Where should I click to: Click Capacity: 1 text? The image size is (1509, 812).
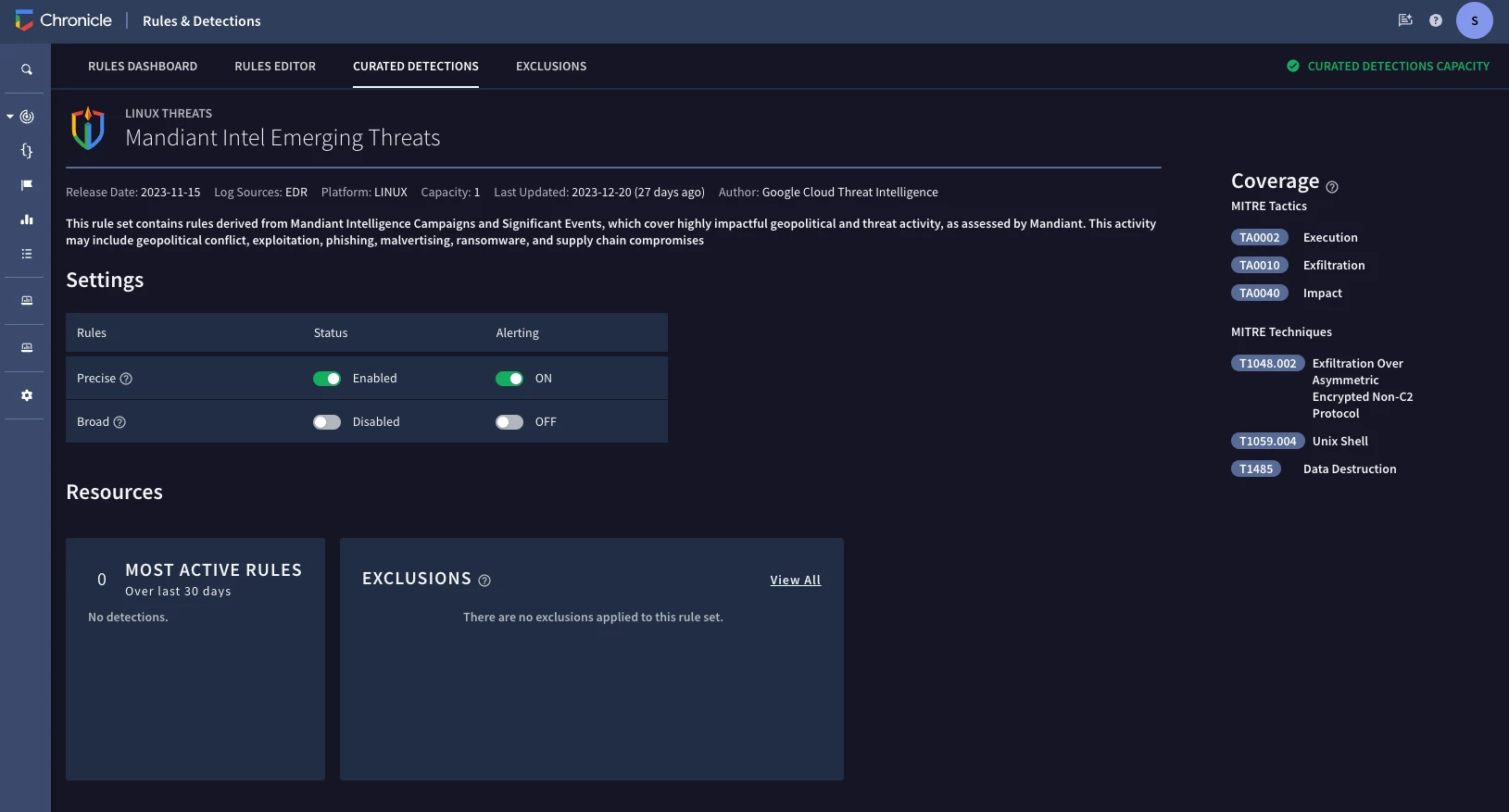point(450,193)
